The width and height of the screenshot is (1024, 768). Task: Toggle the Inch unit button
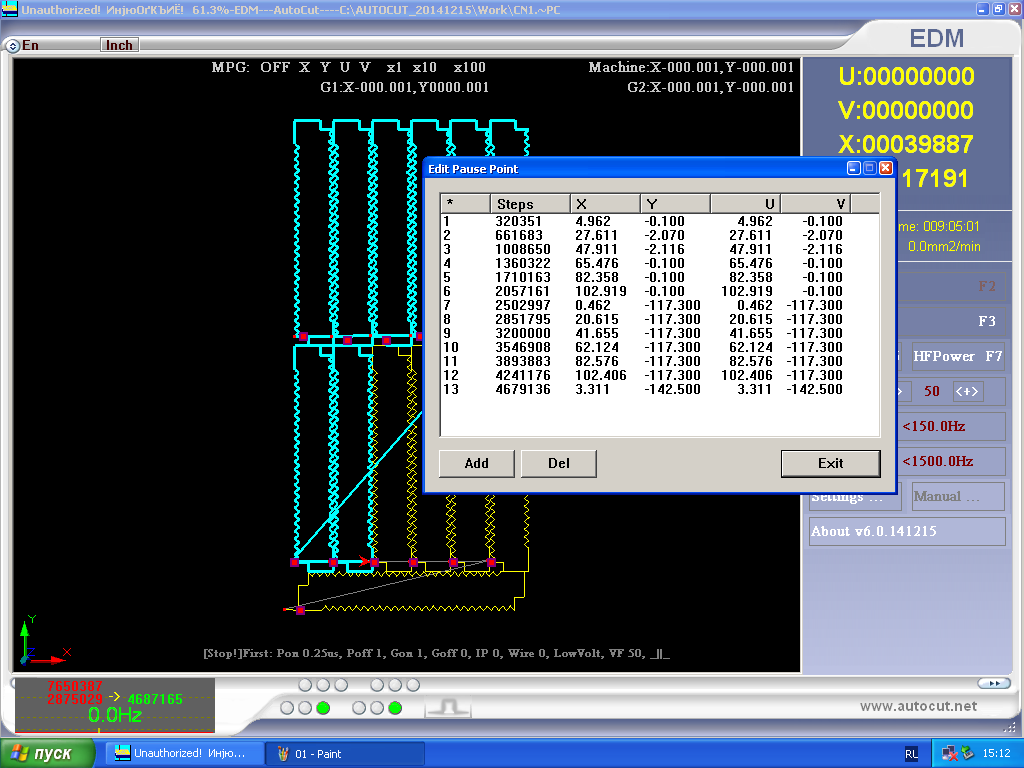(119, 45)
